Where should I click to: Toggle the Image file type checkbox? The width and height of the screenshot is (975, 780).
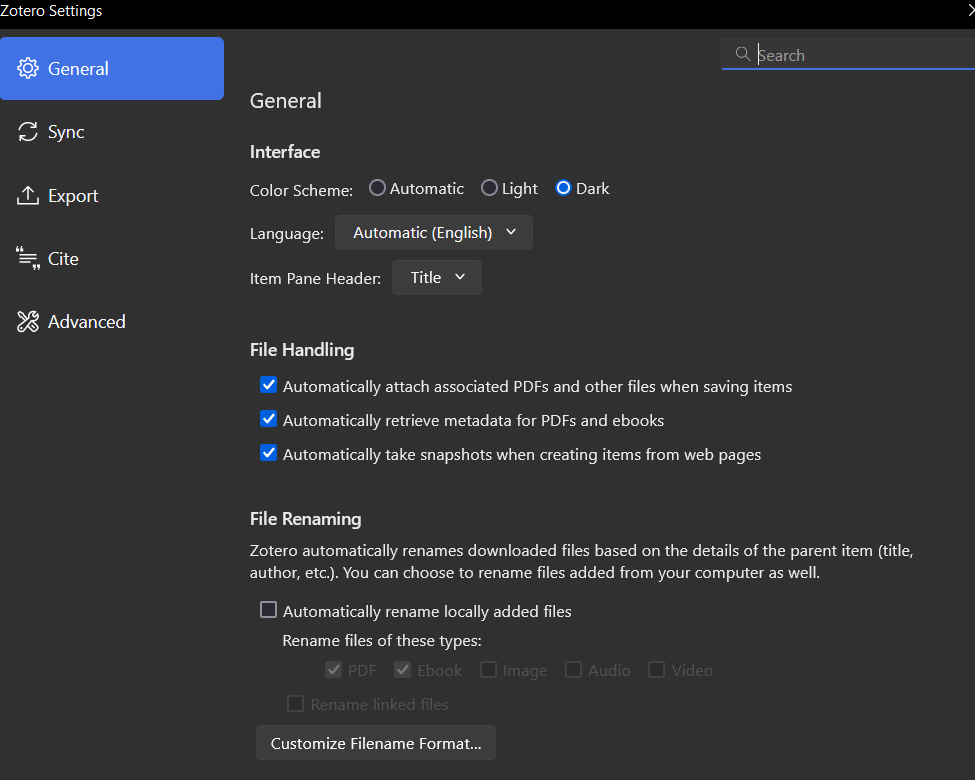click(x=489, y=670)
